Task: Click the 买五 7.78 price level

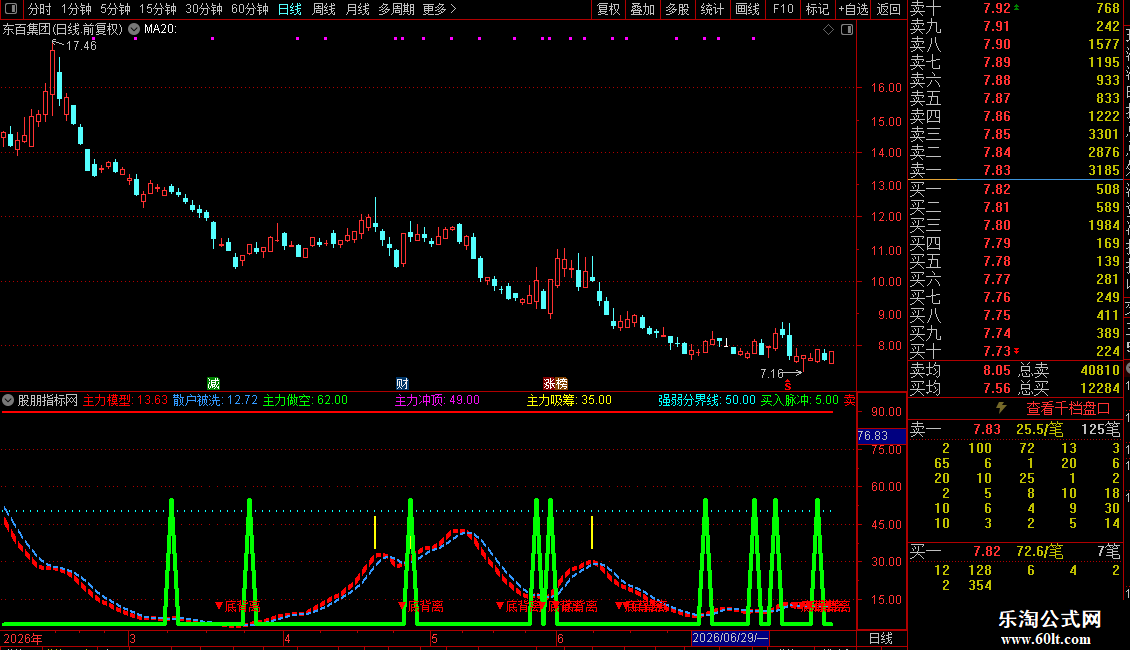Action: (x=997, y=262)
